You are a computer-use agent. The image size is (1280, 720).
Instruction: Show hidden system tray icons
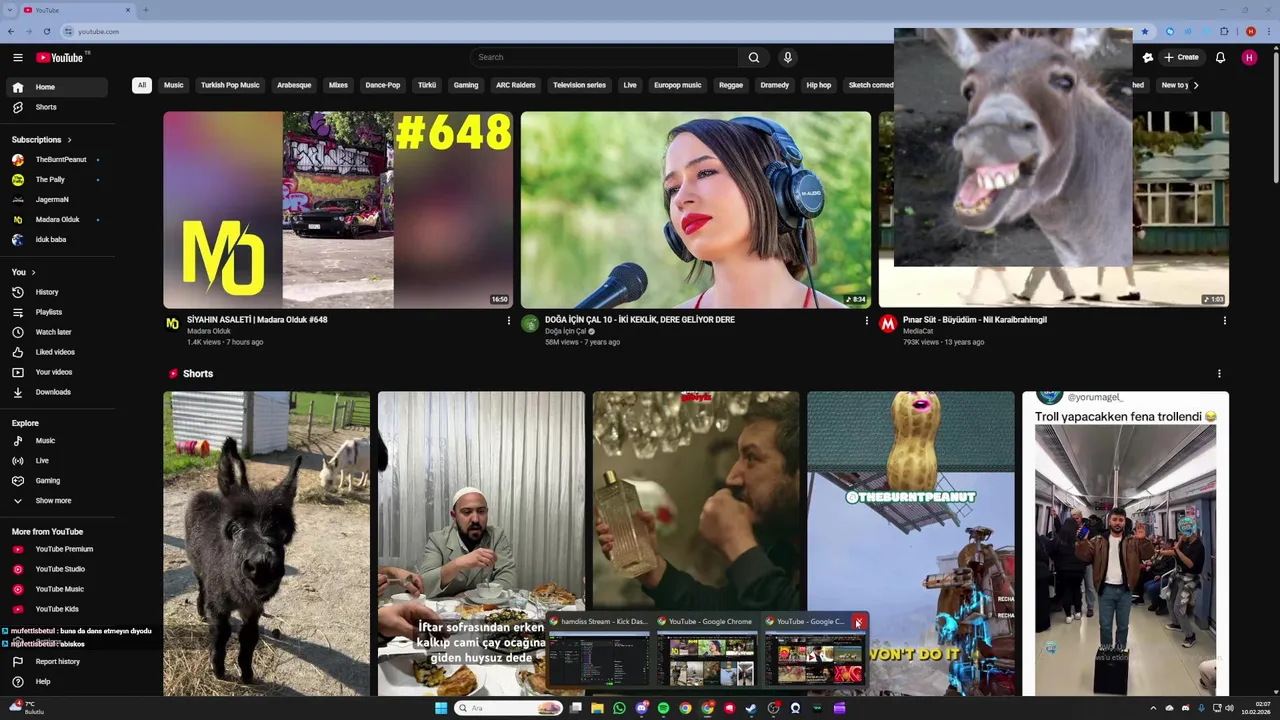1153,708
